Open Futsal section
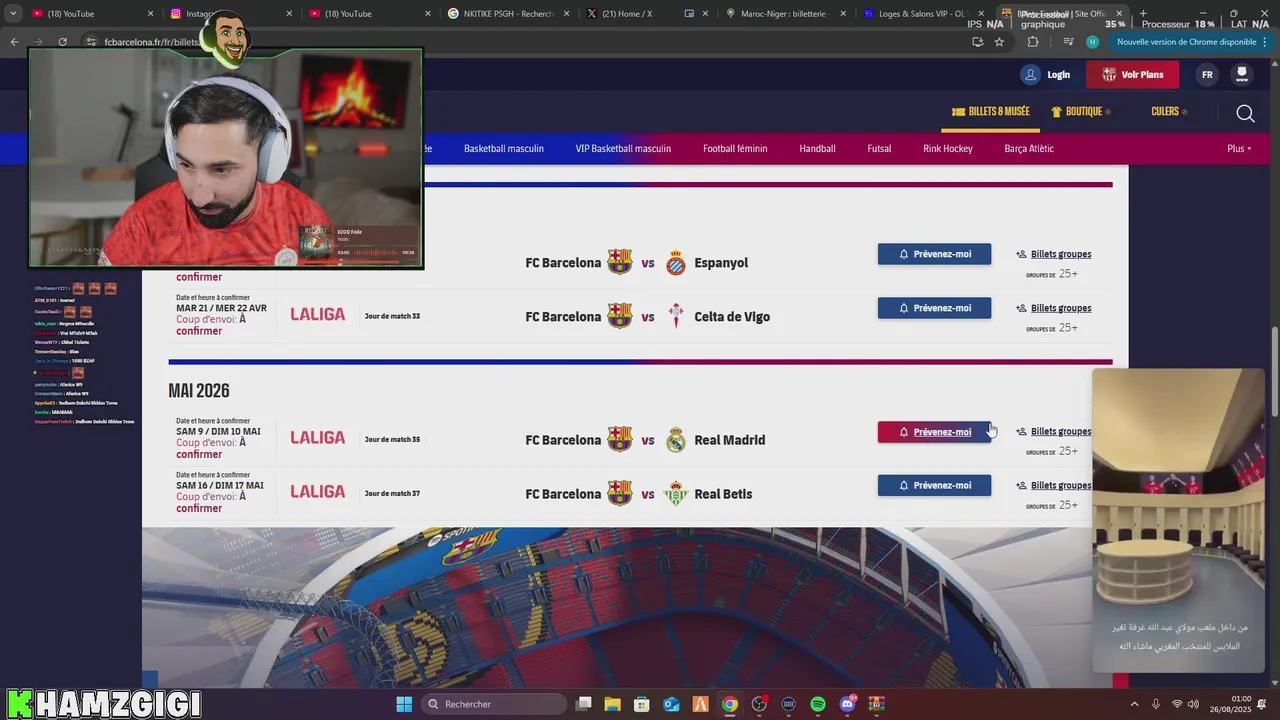 point(879,148)
